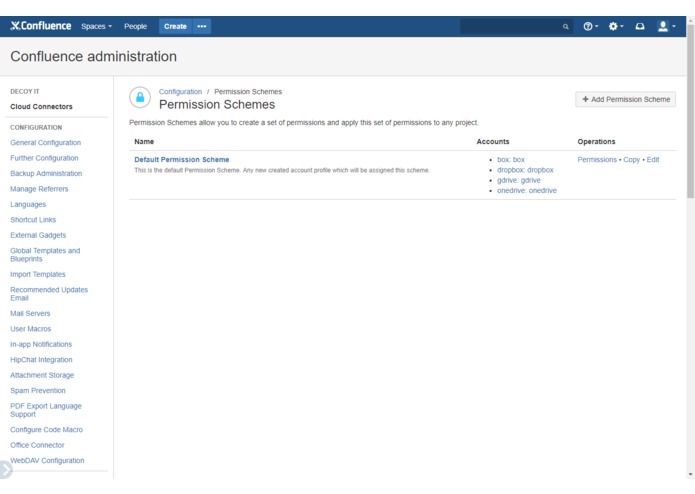695x494 pixels.
Task: Open Configure Code Macro sidebar item
Action: (46, 429)
